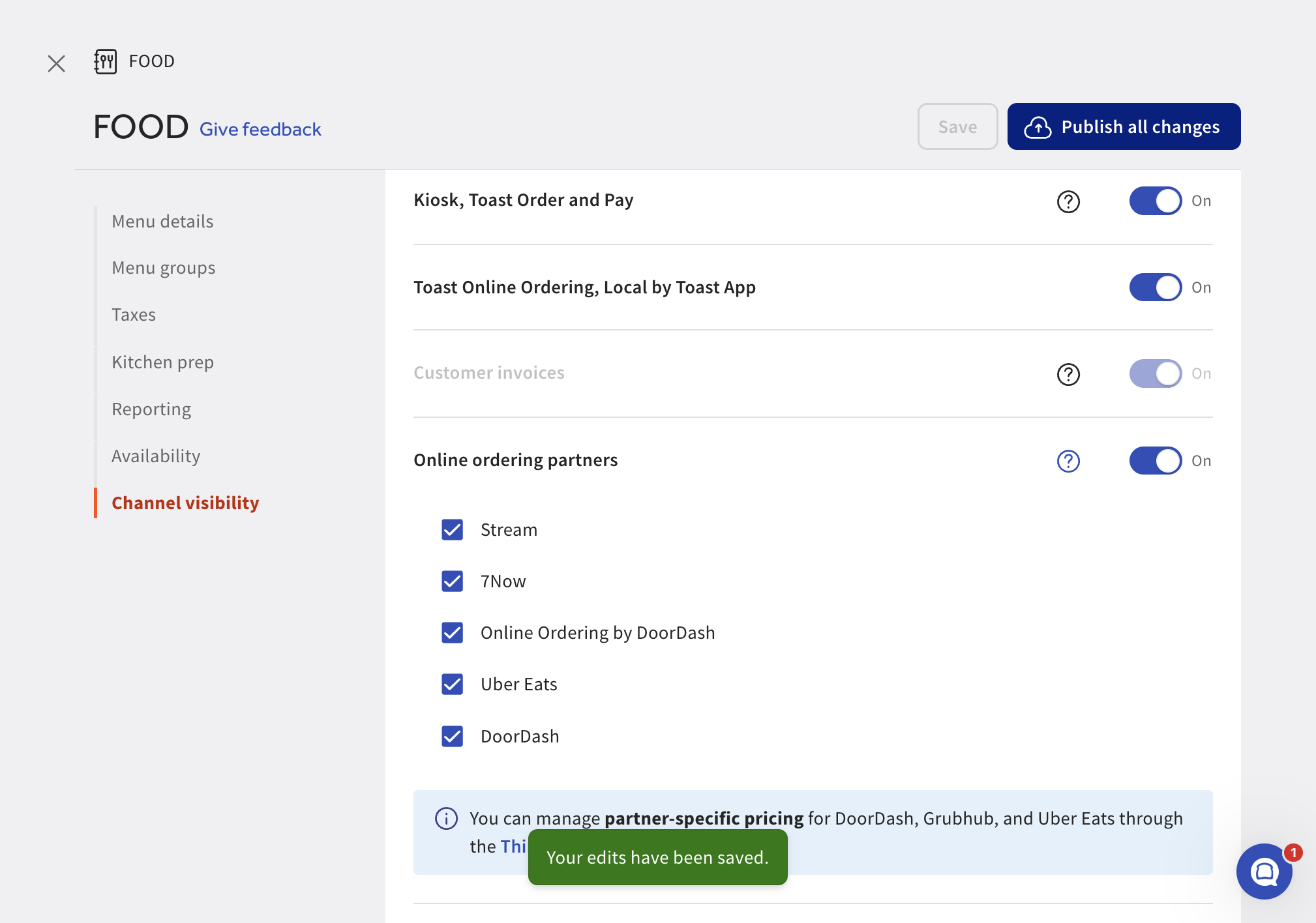Click the FOOD menu utensils icon

click(106, 61)
